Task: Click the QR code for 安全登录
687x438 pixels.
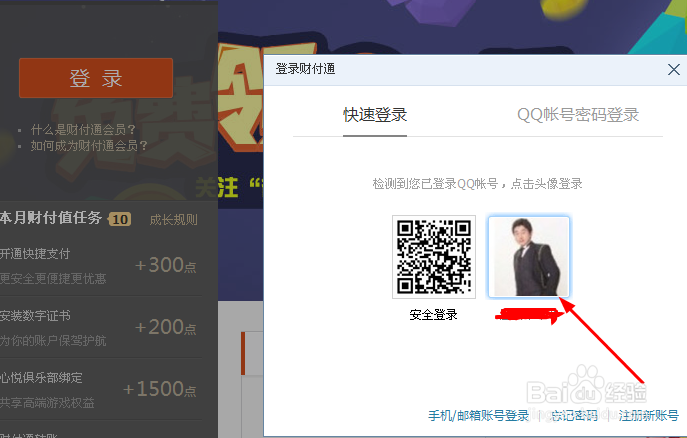Action: coord(434,257)
